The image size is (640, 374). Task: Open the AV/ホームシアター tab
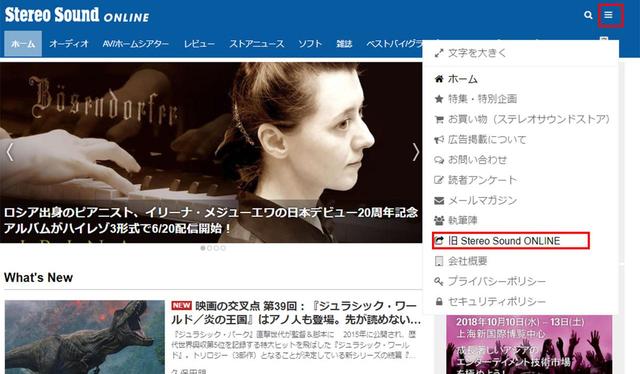pyautogui.click(x=136, y=43)
